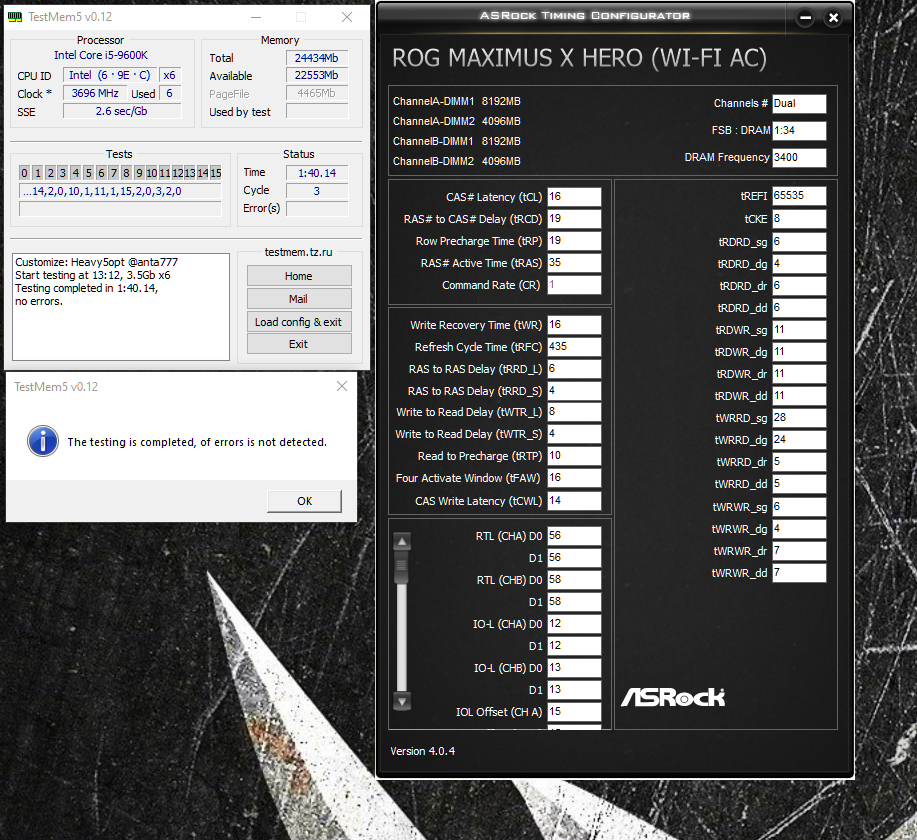Click the FSB : DRAM ratio field
Image resolution: width=917 pixels, height=840 pixels.
tap(799, 130)
